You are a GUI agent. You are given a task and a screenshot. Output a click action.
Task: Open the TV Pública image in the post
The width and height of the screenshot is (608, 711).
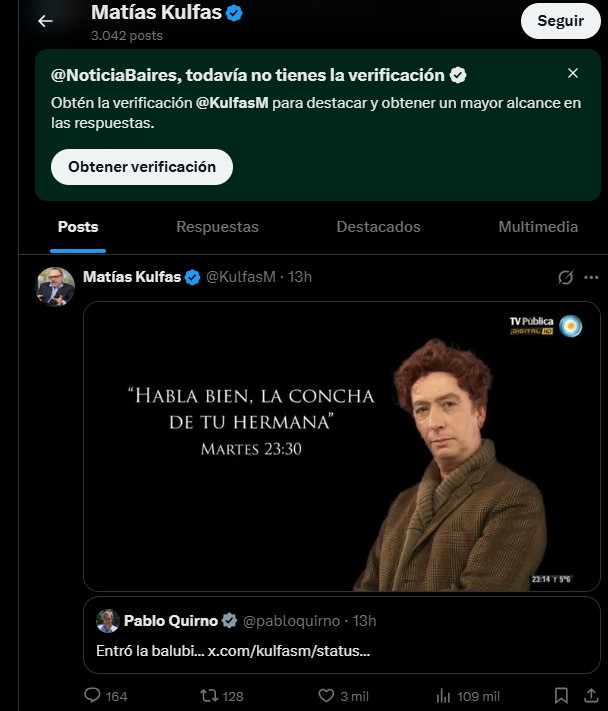click(x=341, y=446)
